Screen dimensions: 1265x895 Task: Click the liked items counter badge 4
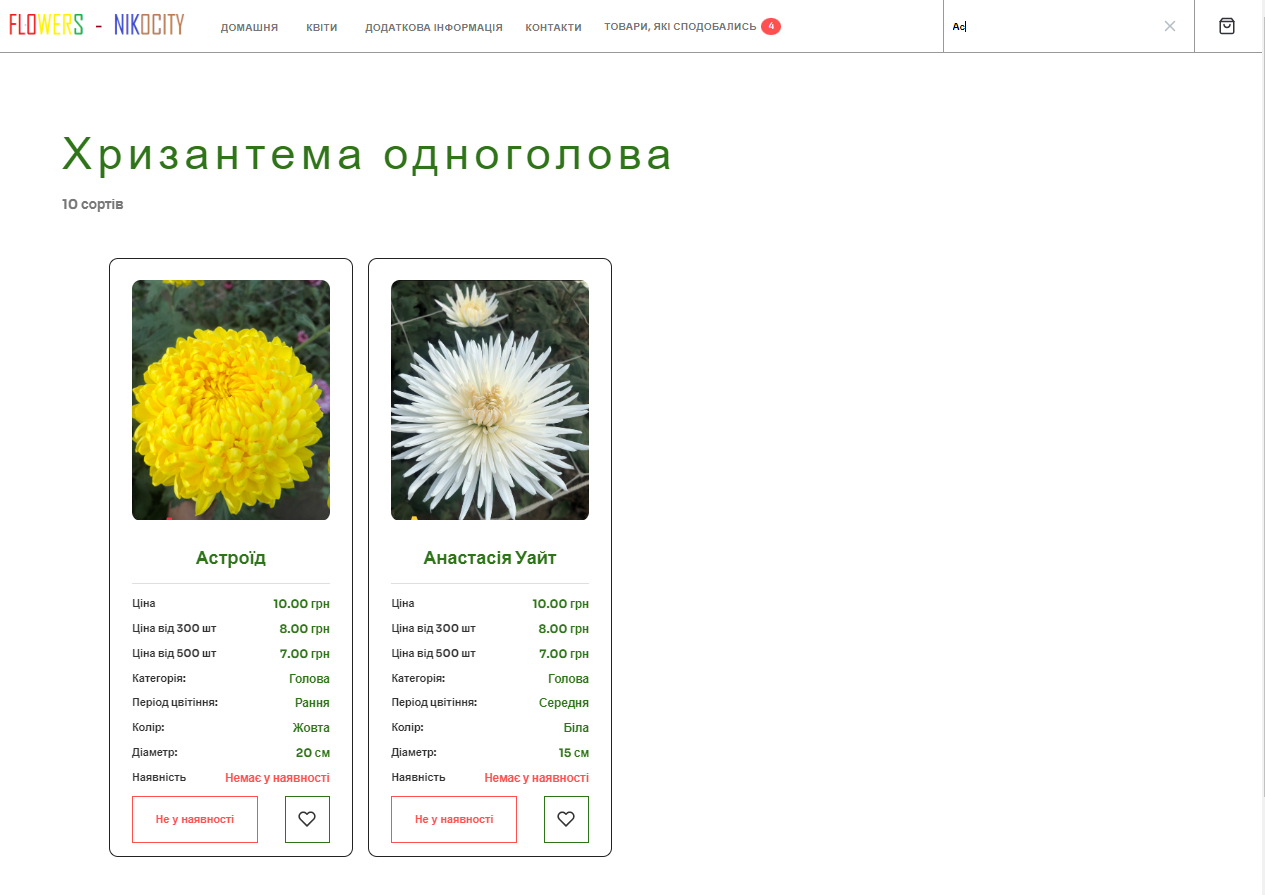point(771,26)
